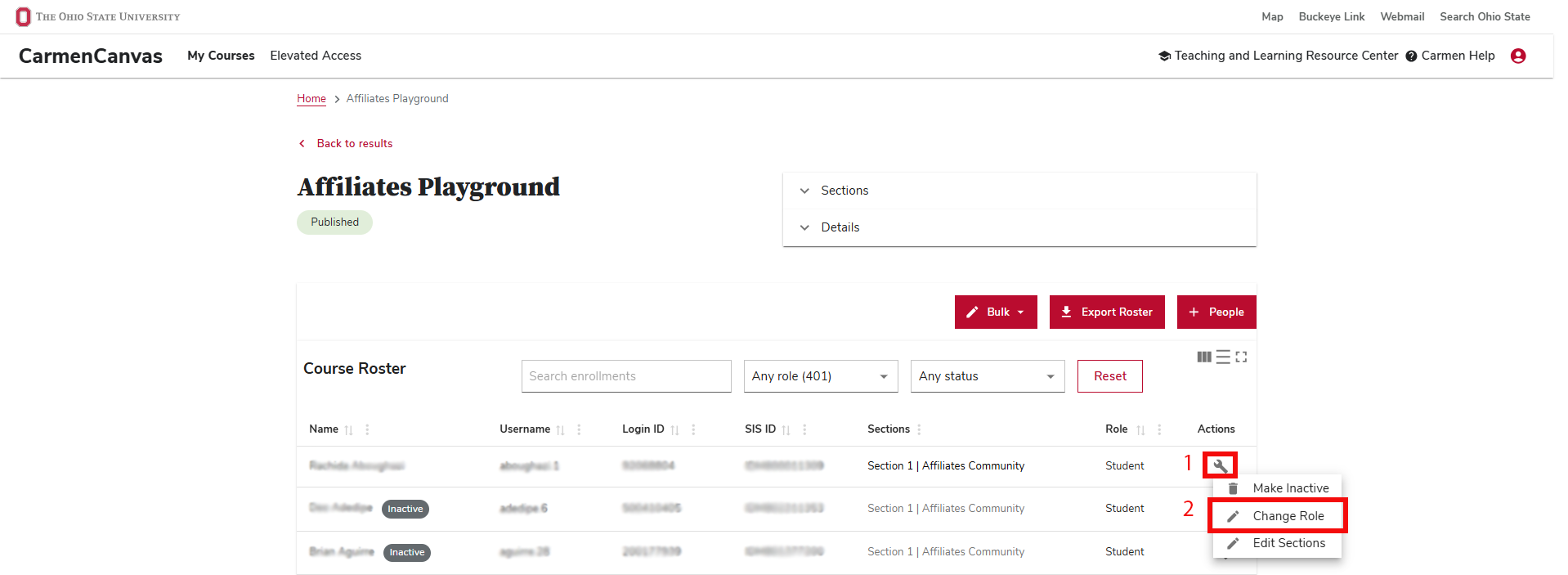This screenshot has width=1568, height=575.
Task: Click Inactive badge on Brian Aguirre row
Action: (x=407, y=552)
